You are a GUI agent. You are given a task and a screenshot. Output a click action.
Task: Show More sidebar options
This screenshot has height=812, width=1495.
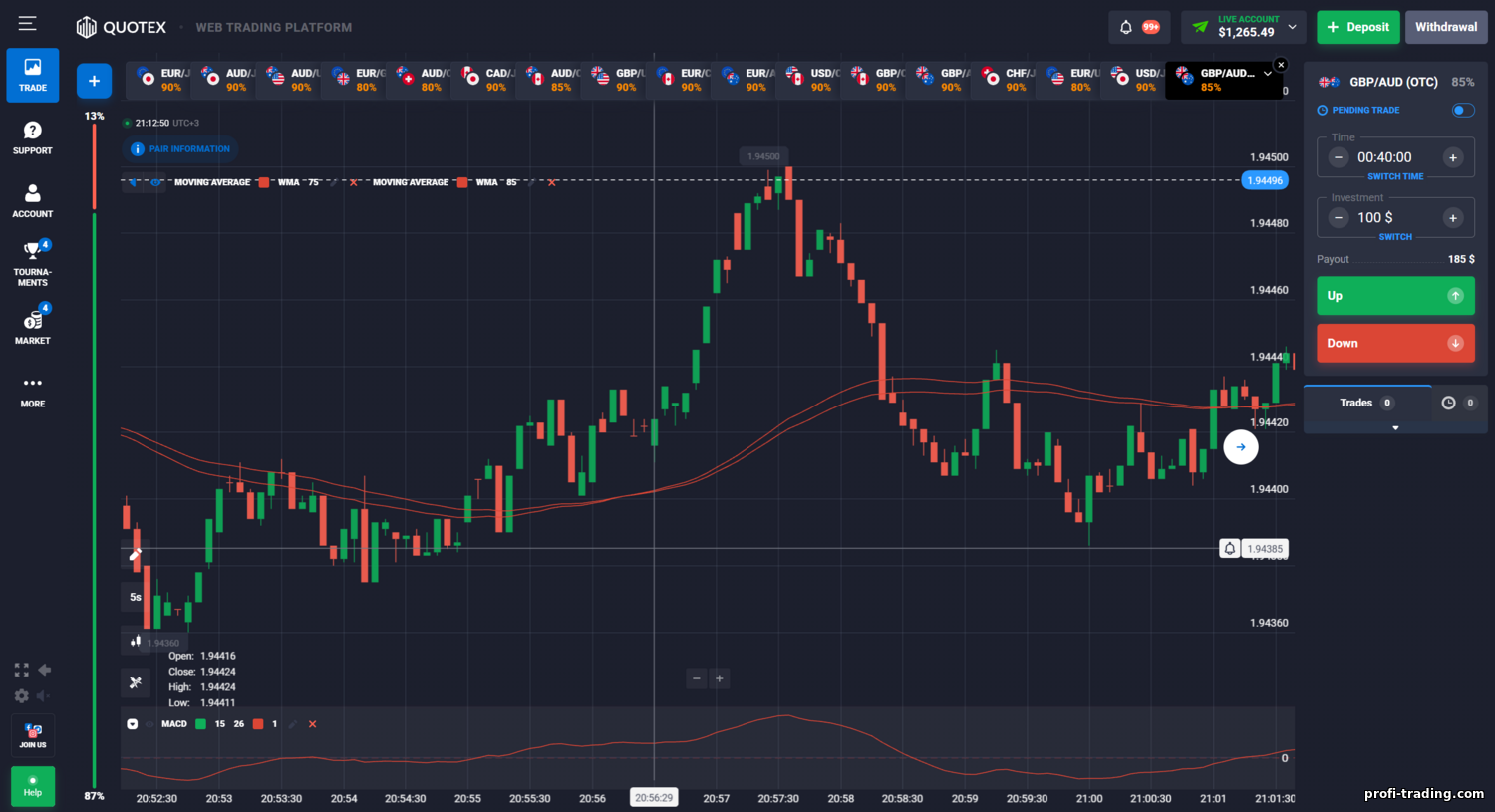[x=33, y=390]
